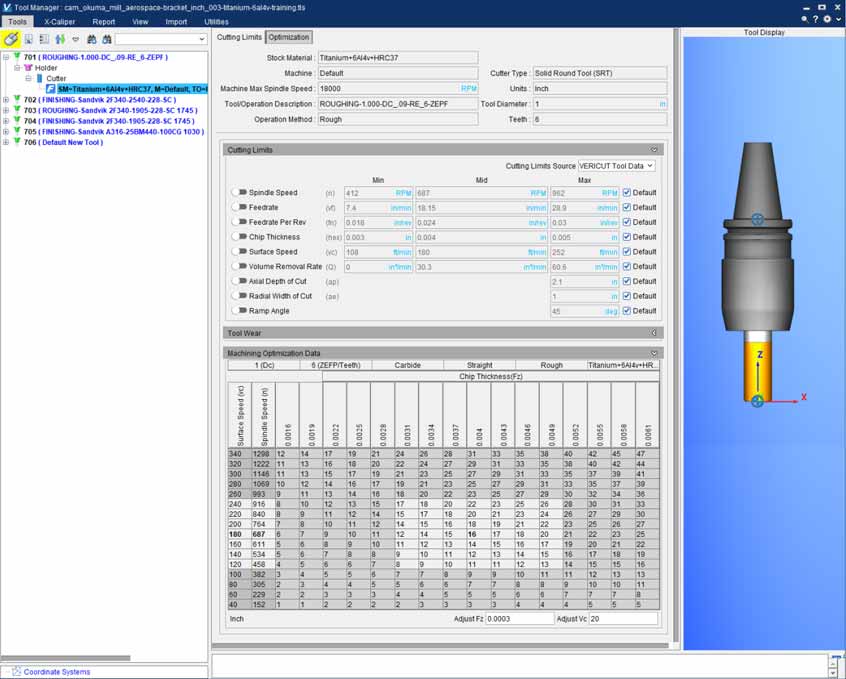The height and width of the screenshot is (679, 846).
Task: Click the magnifier search icon at top right
Action: click(805, 20)
